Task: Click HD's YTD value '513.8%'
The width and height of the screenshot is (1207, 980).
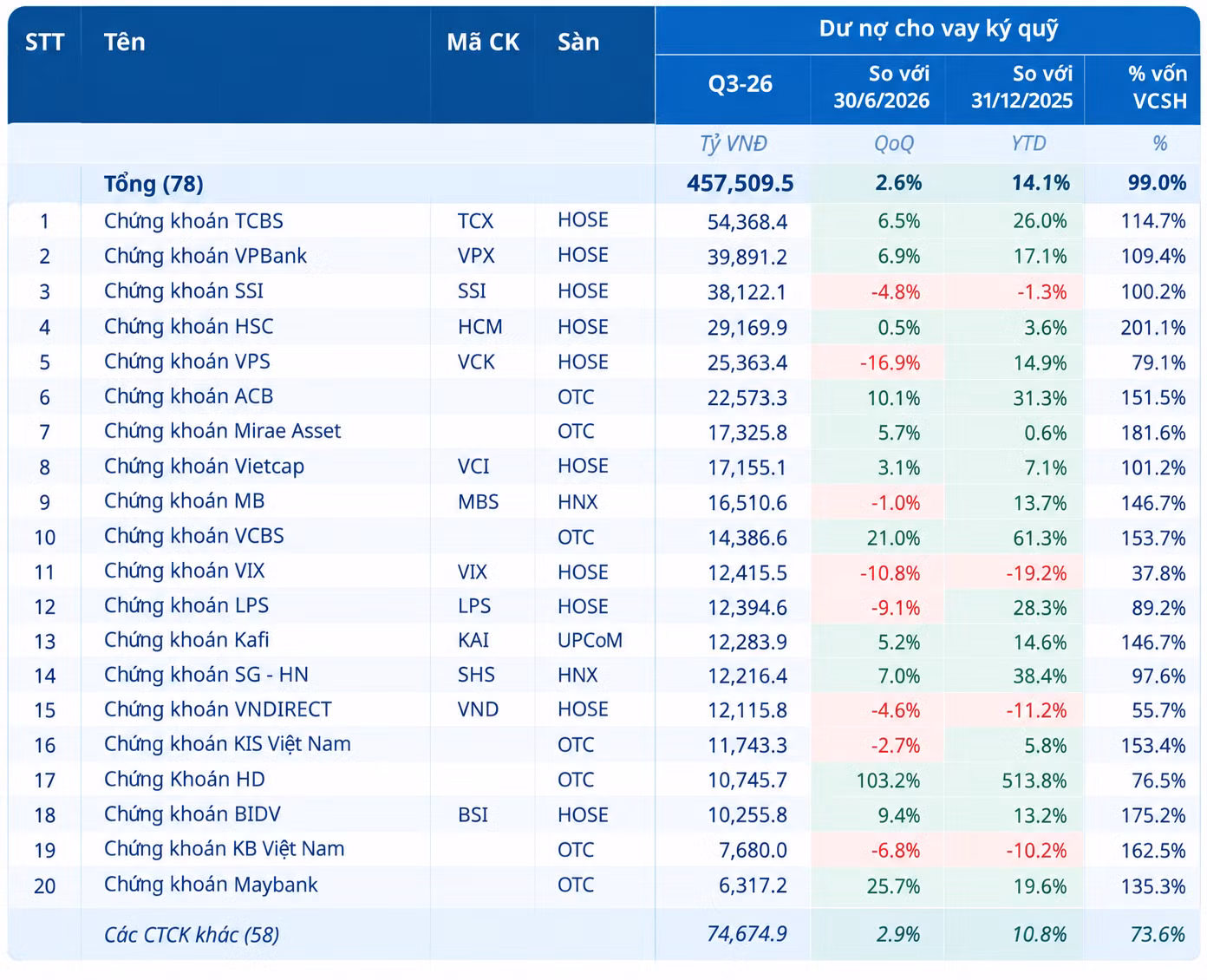Action: (x=1034, y=781)
